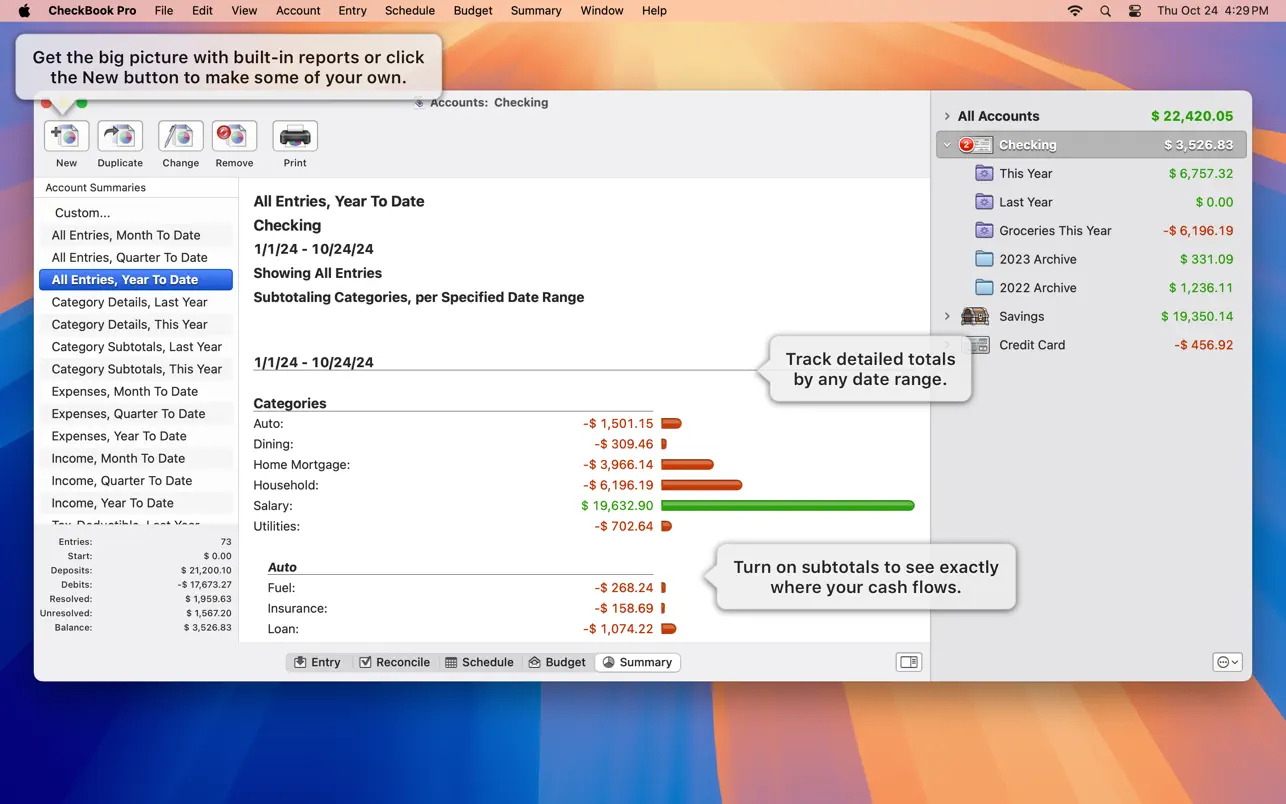Select Expenses, Month To Date
This screenshot has height=804, width=1286.
coord(136,391)
